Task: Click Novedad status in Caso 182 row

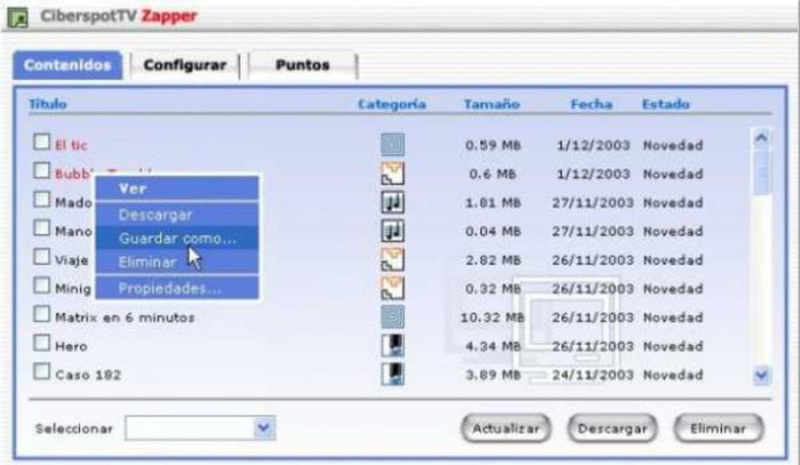Action: (673, 375)
